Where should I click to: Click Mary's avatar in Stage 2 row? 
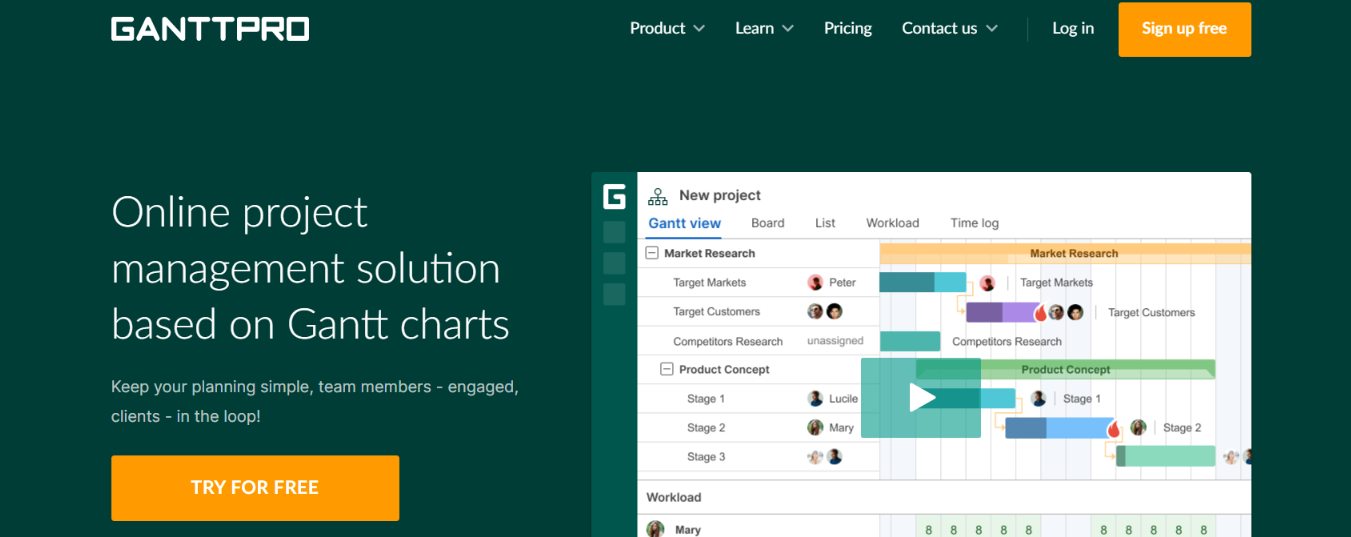816,428
